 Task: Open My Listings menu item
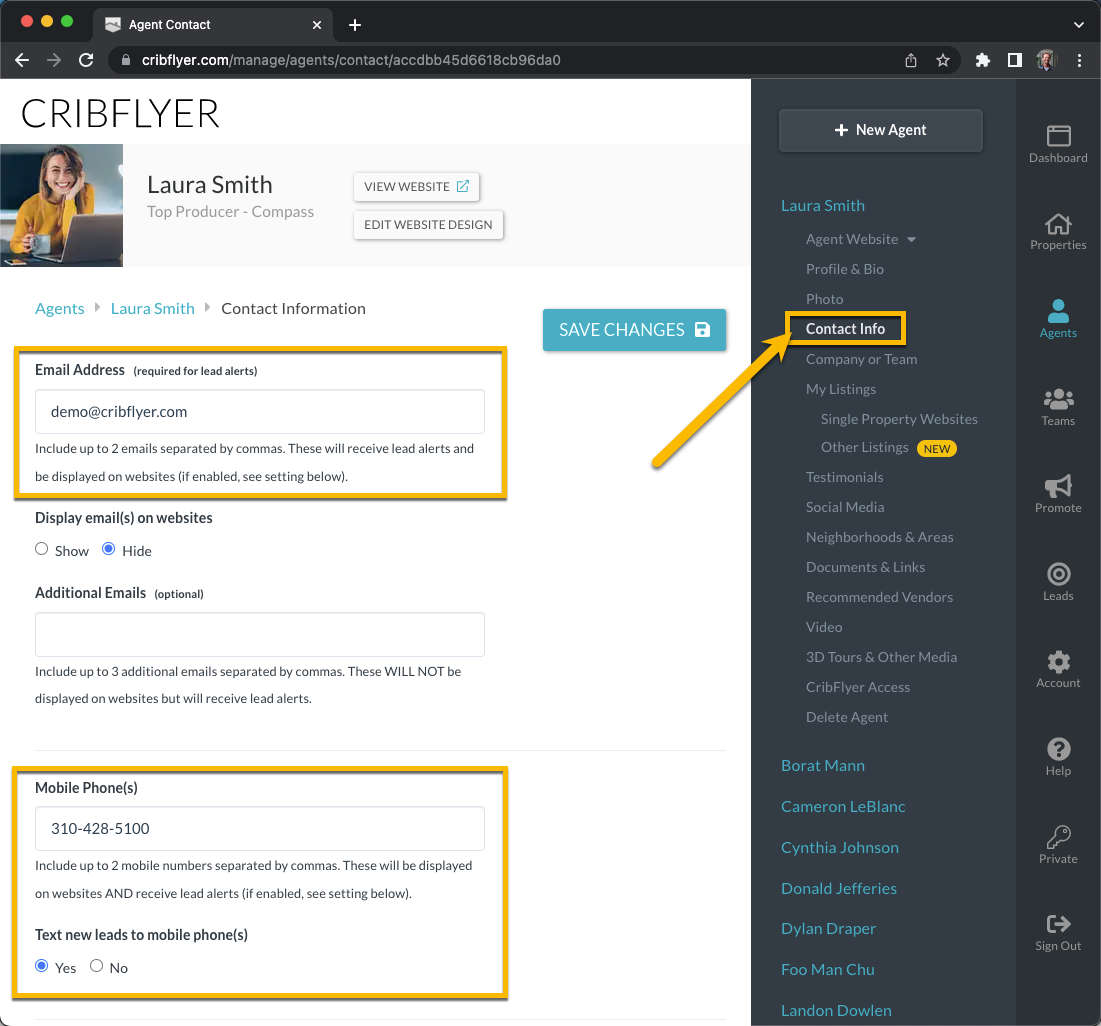click(x=841, y=389)
